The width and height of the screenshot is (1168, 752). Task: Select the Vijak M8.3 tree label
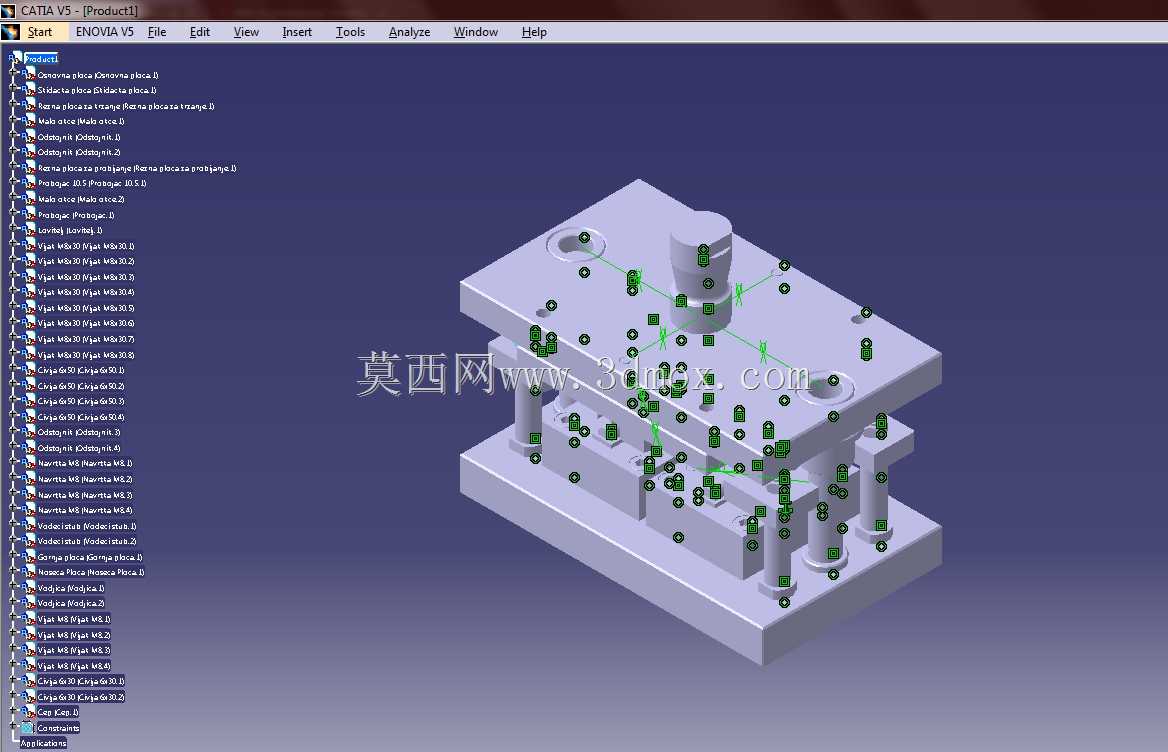74,649
